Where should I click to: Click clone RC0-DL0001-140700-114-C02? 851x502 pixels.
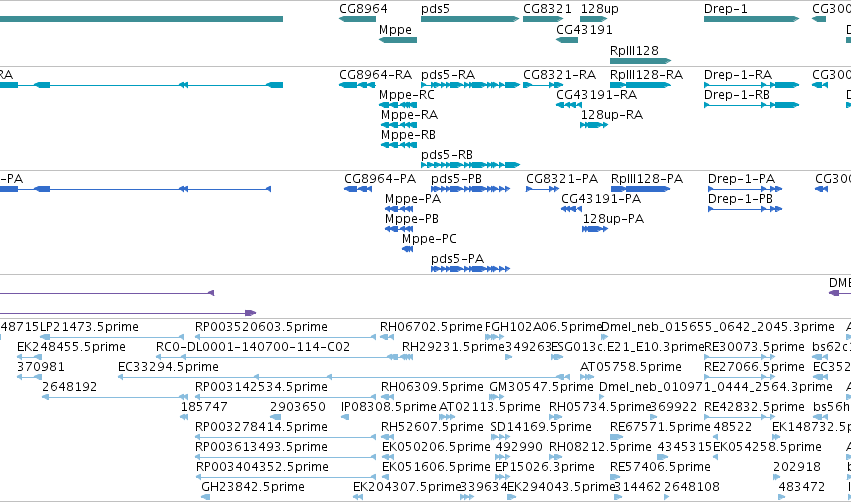(253, 346)
